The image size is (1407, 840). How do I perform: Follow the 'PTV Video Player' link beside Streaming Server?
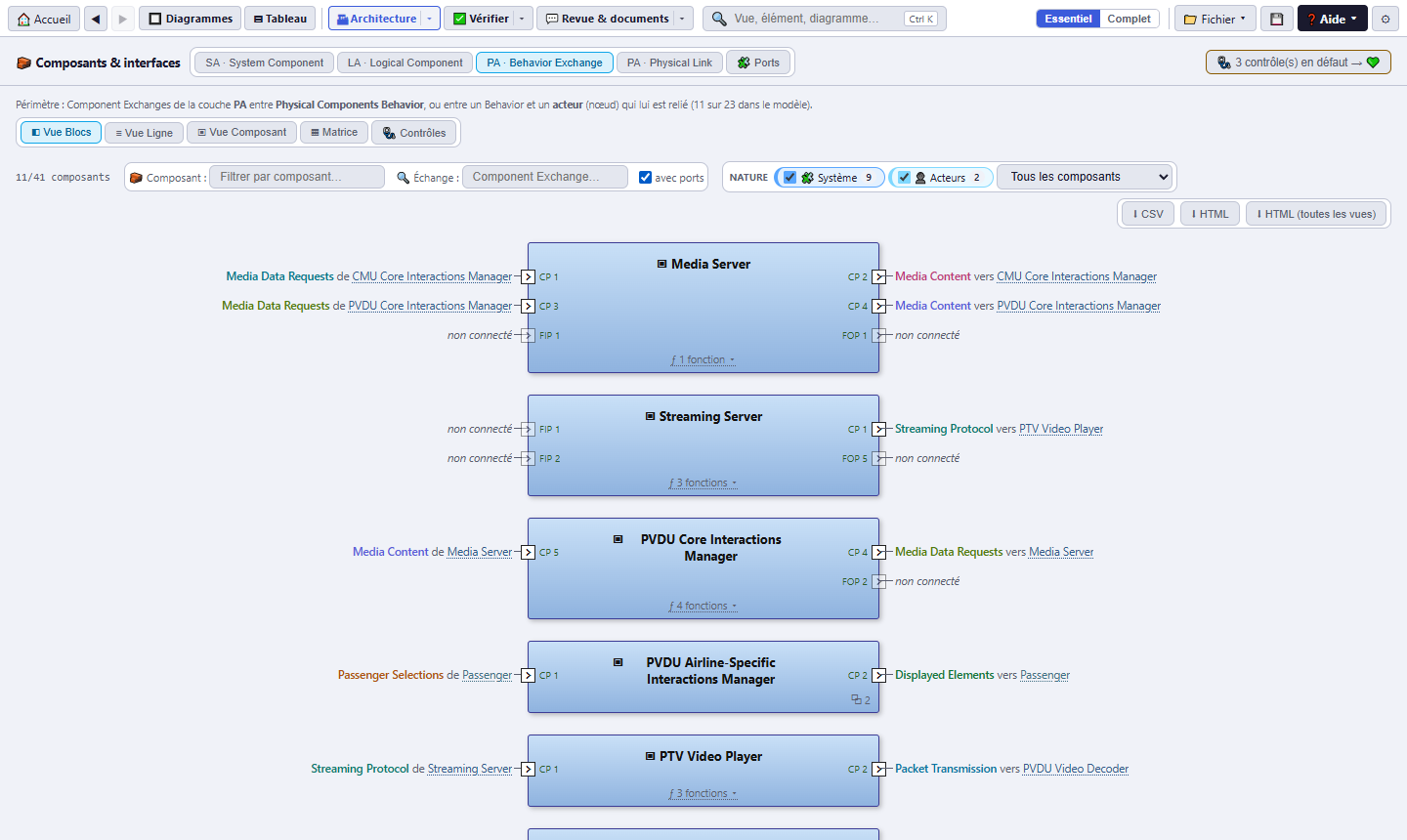point(1061,429)
